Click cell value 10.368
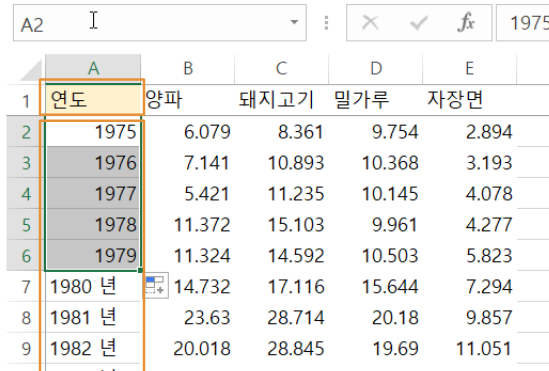549x371 pixels. coord(376,163)
